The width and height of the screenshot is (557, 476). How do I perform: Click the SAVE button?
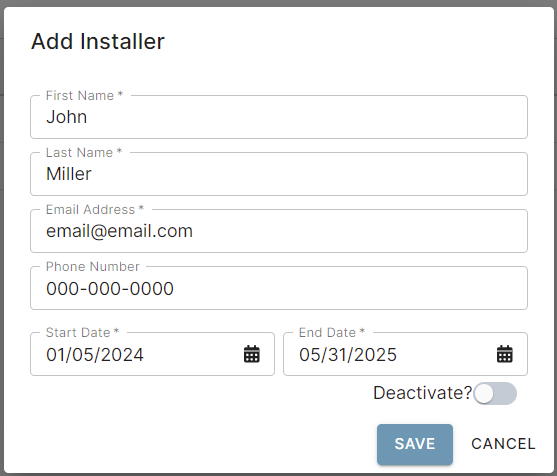(415, 444)
